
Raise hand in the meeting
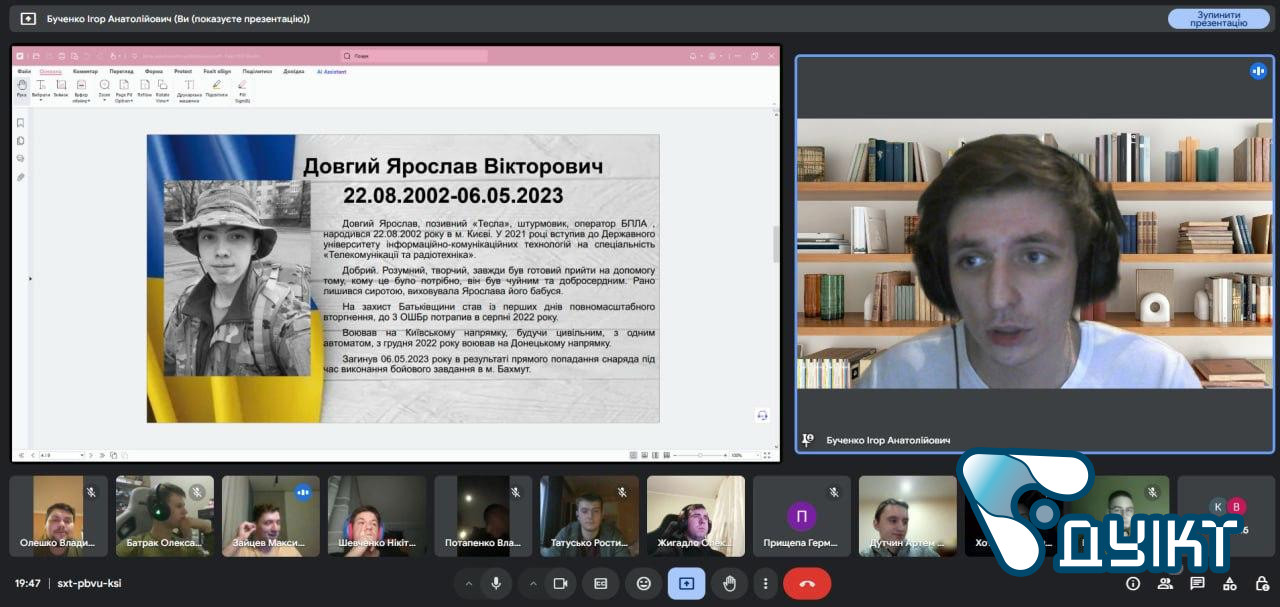729,583
